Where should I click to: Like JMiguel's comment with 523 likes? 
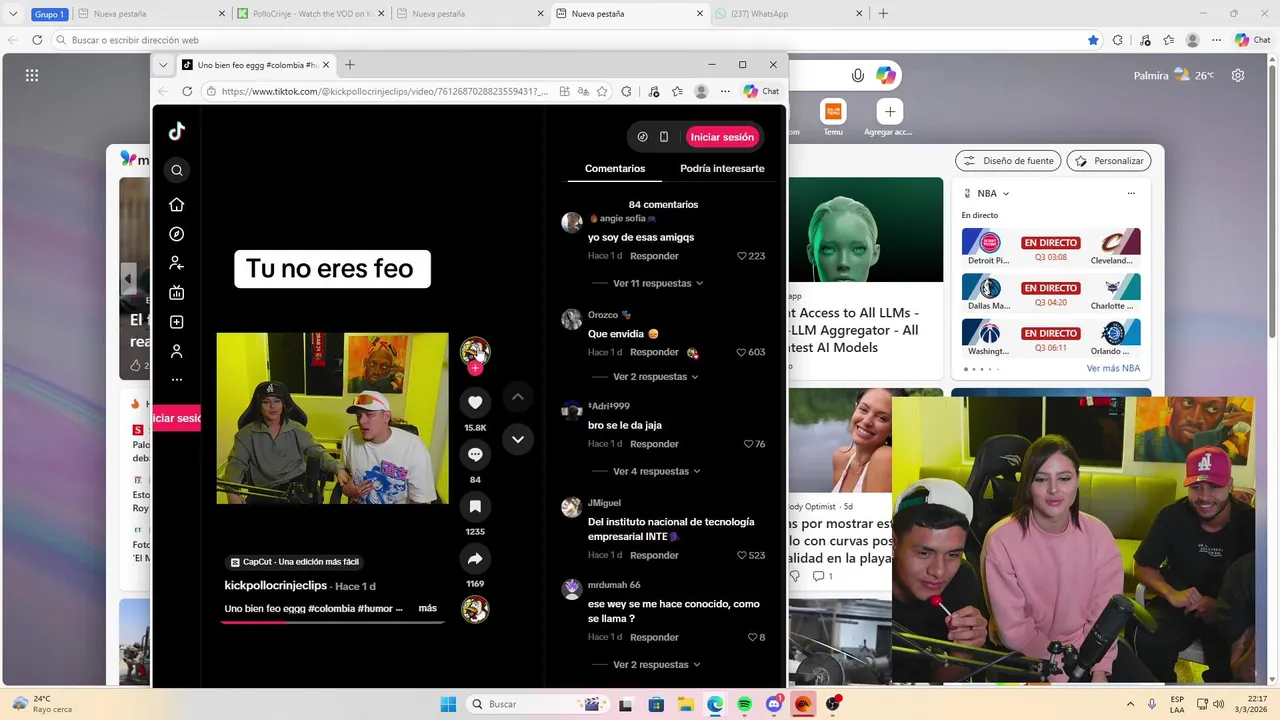pyautogui.click(x=742, y=555)
